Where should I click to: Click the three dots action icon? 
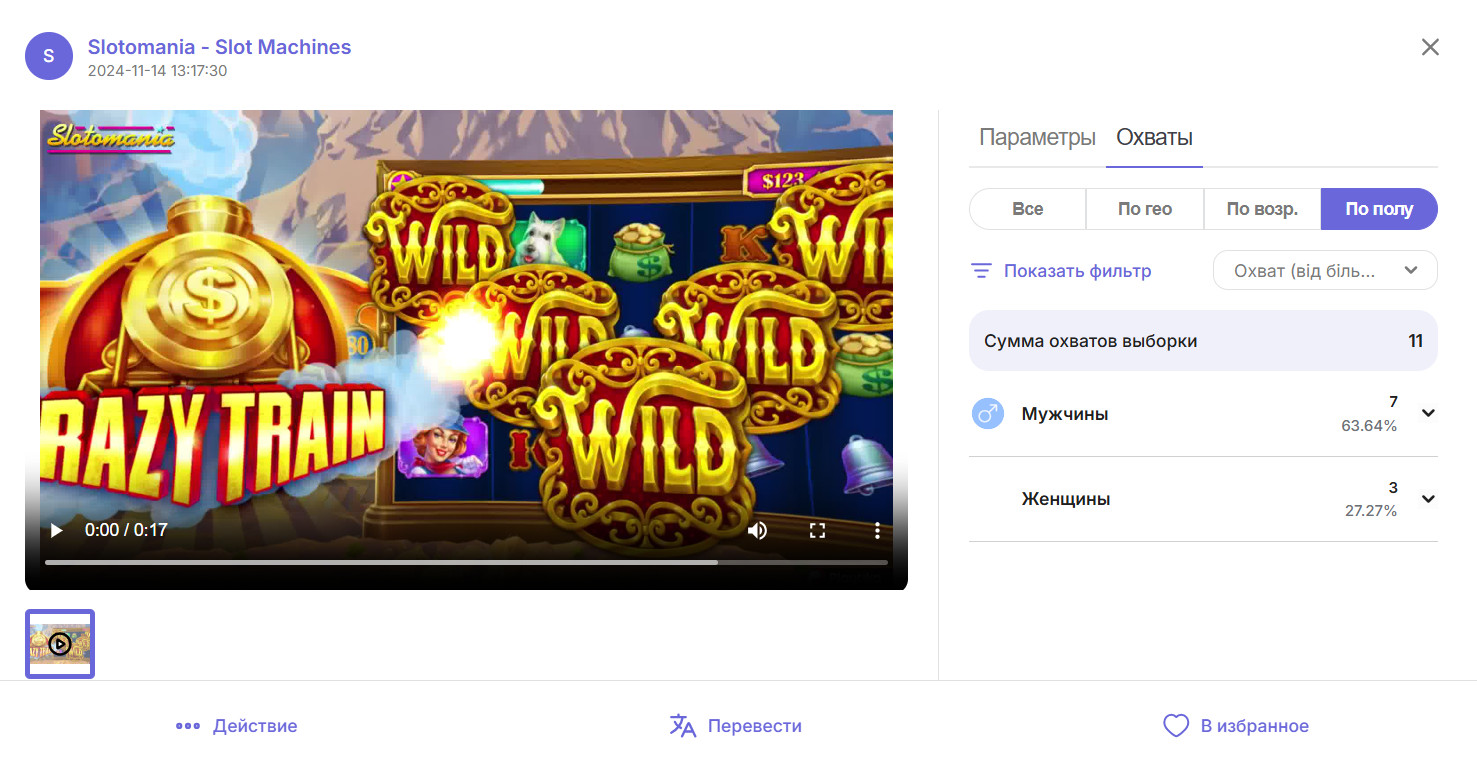pyautogui.click(x=188, y=726)
